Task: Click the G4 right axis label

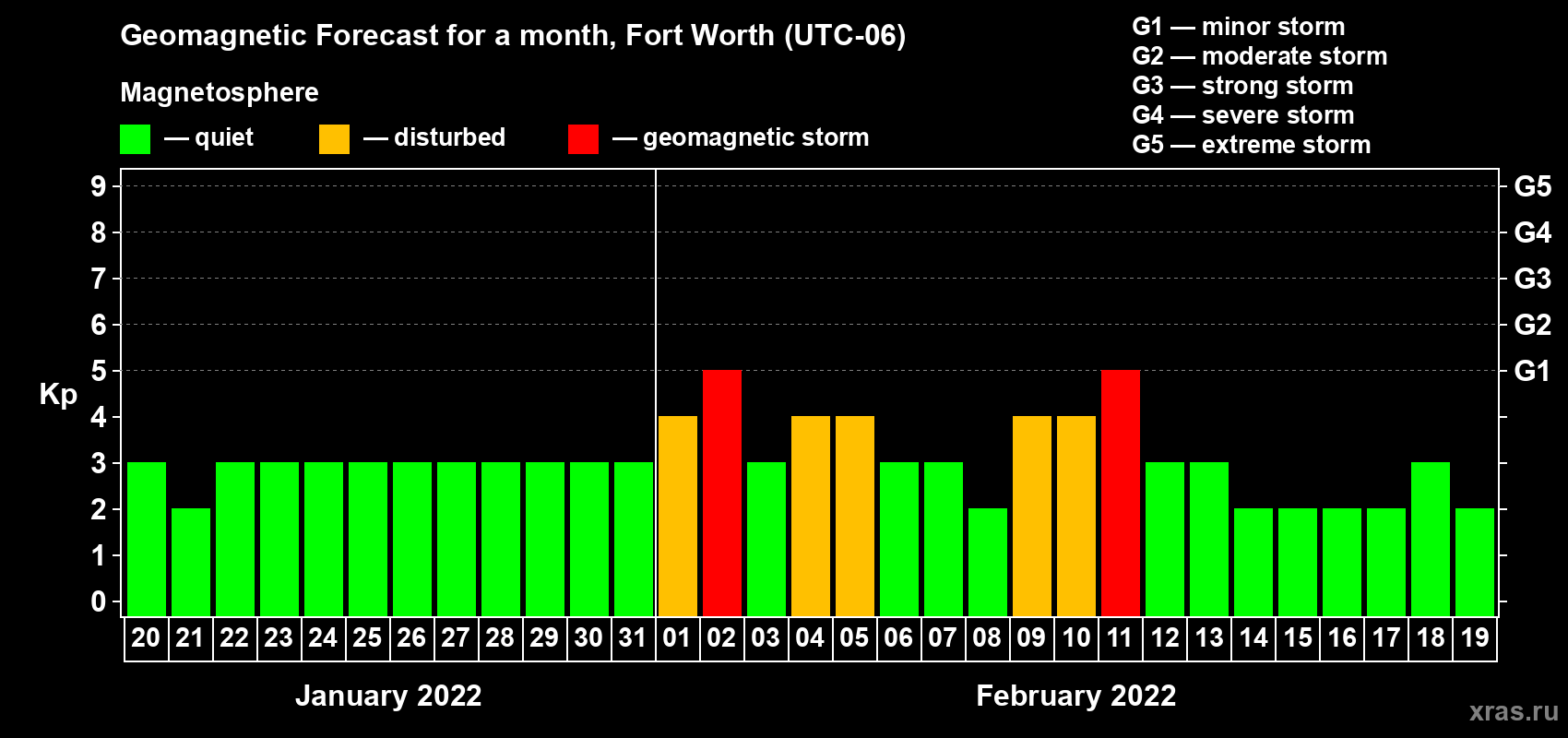Action: [x=1533, y=232]
